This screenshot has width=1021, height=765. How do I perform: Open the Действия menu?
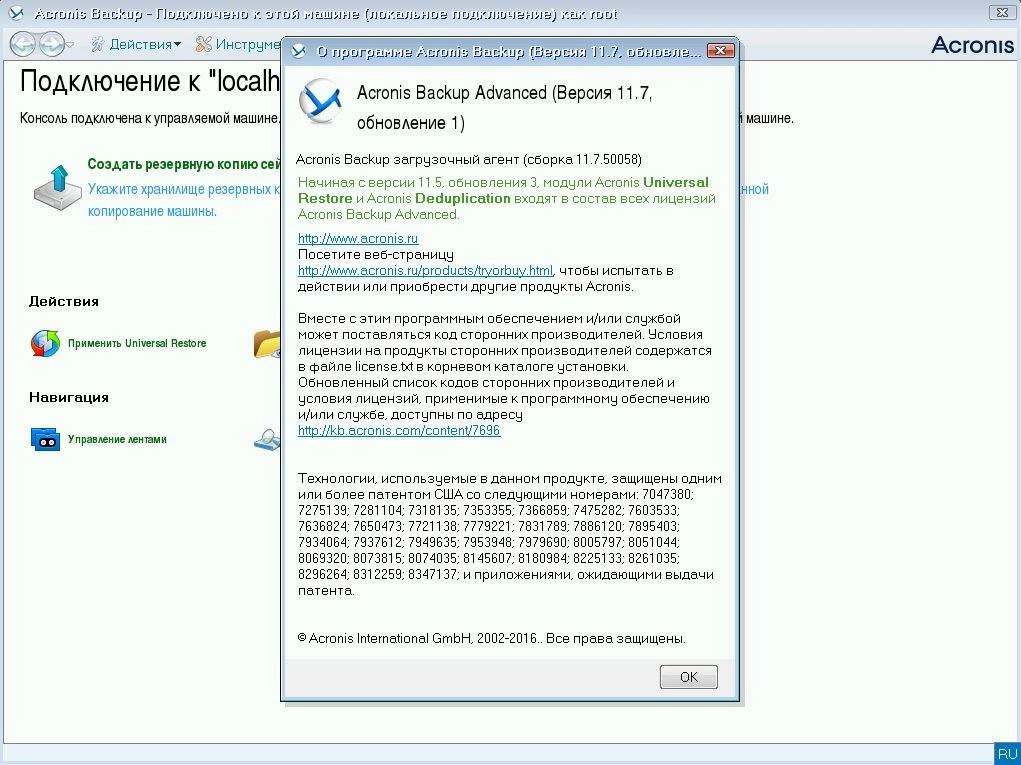(135, 44)
